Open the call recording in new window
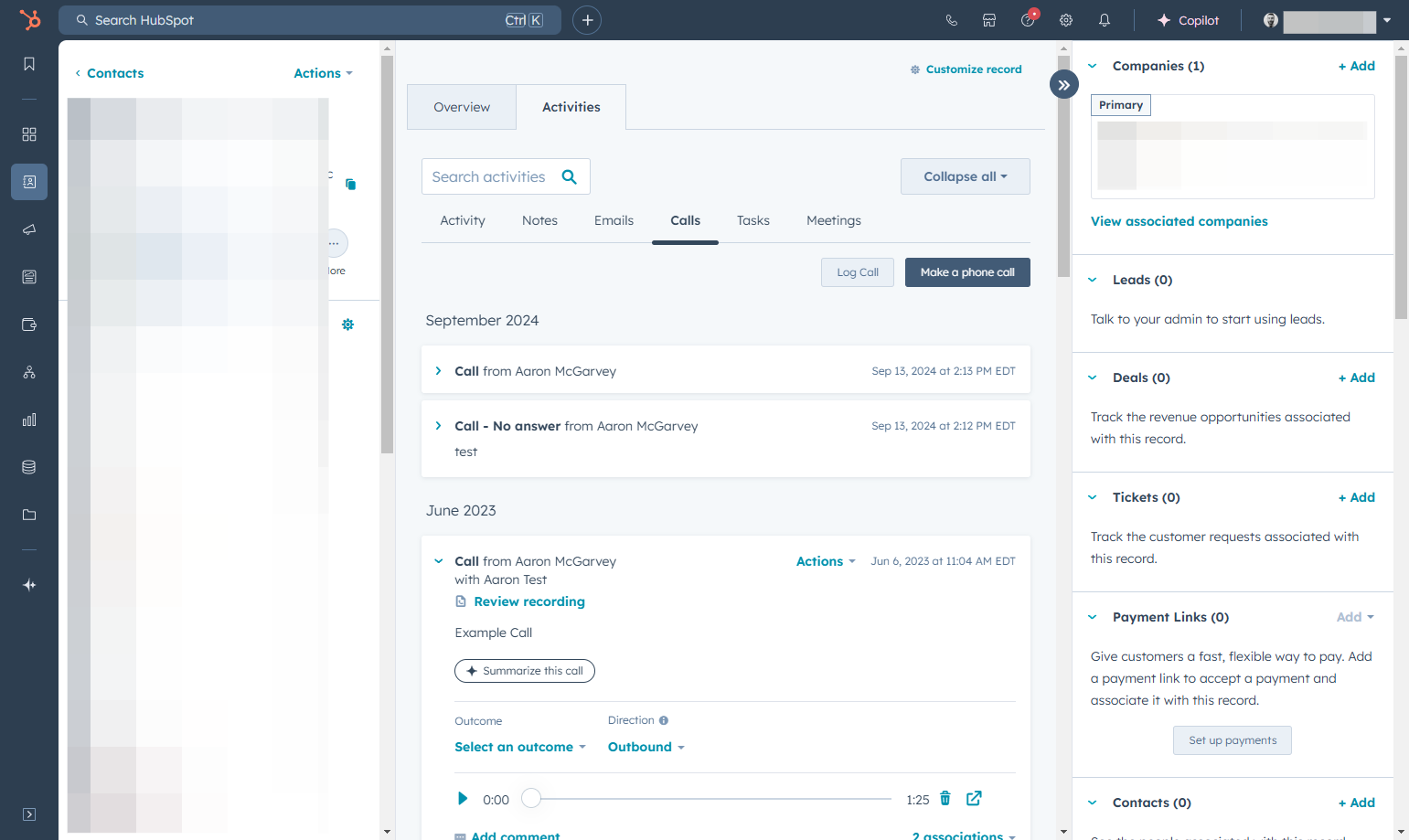Viewport: 1409px width, 840px height. click(974, 799)
